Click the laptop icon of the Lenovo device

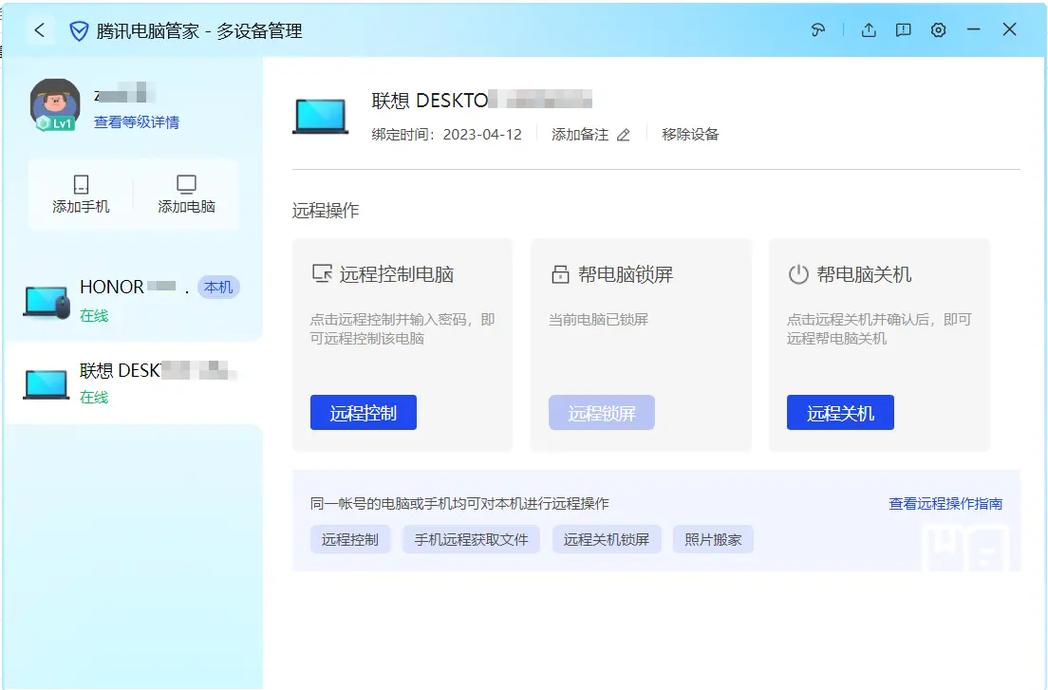pyautogui.click(x=320, y=110)
